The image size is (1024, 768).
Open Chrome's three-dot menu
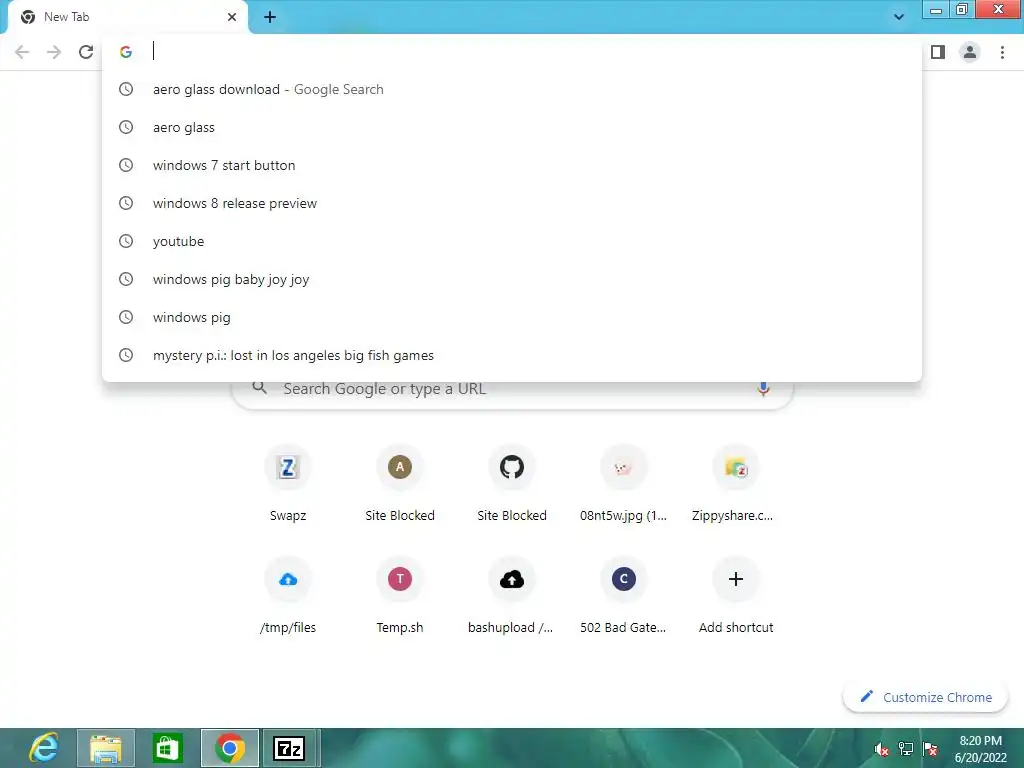[x=1002, y=52]
